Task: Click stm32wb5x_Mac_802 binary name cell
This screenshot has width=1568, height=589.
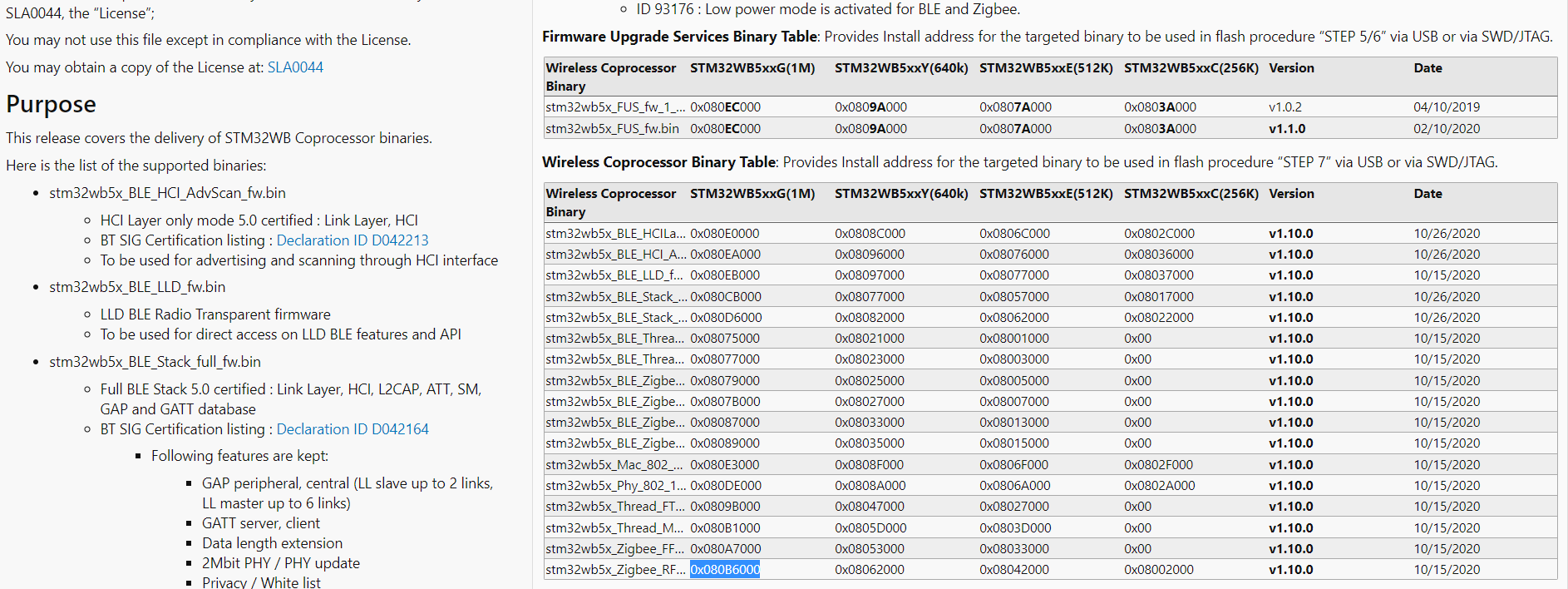Action: (615, 465)
